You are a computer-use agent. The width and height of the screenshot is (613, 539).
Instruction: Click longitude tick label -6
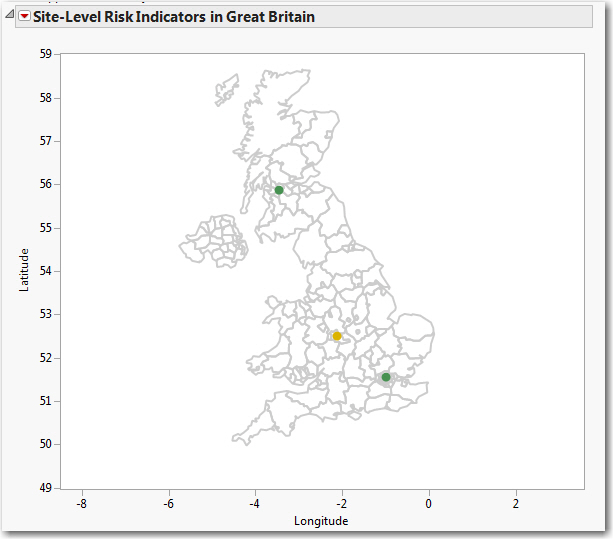168,504
